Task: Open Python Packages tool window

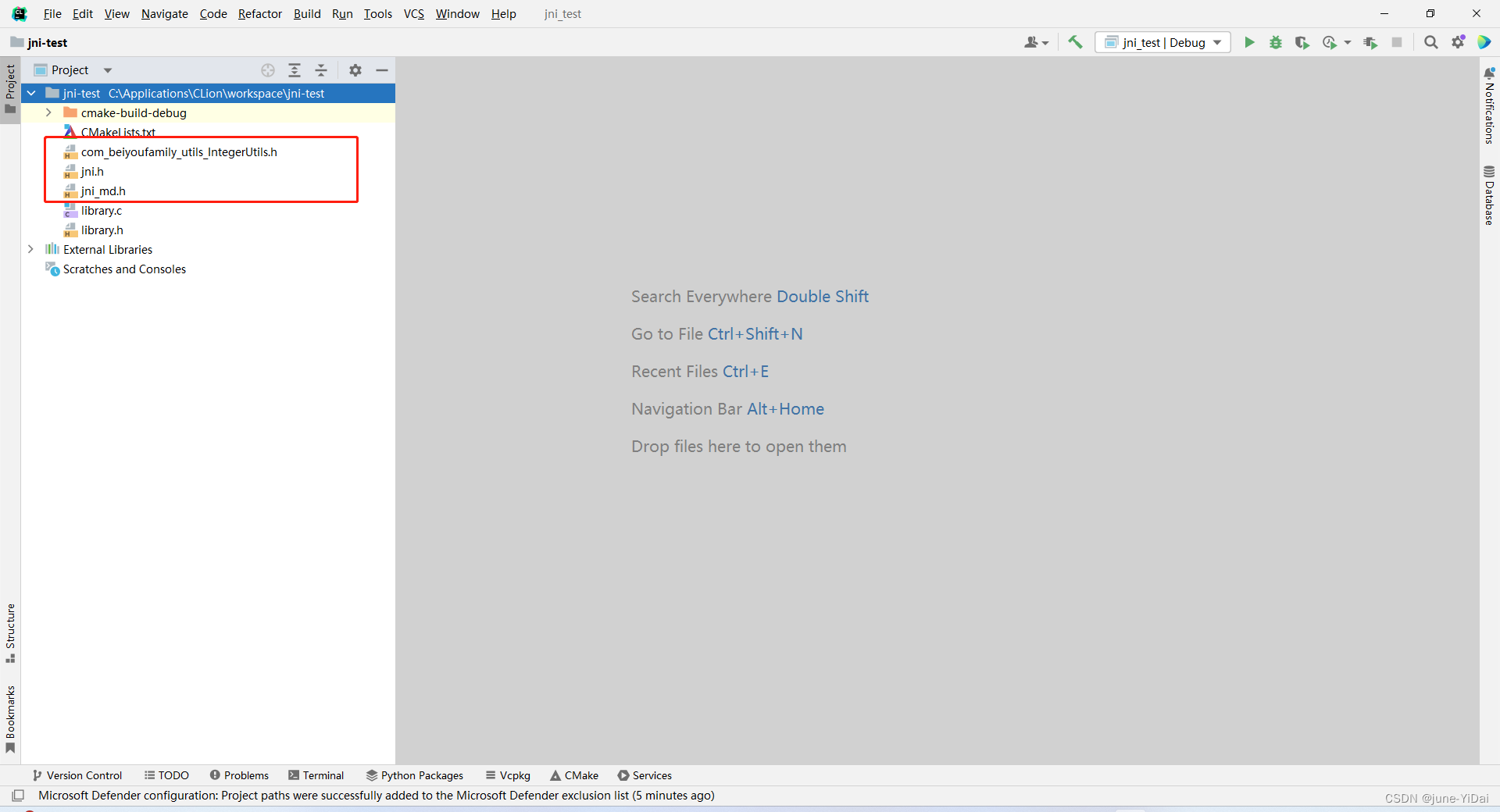Action: 415,775
